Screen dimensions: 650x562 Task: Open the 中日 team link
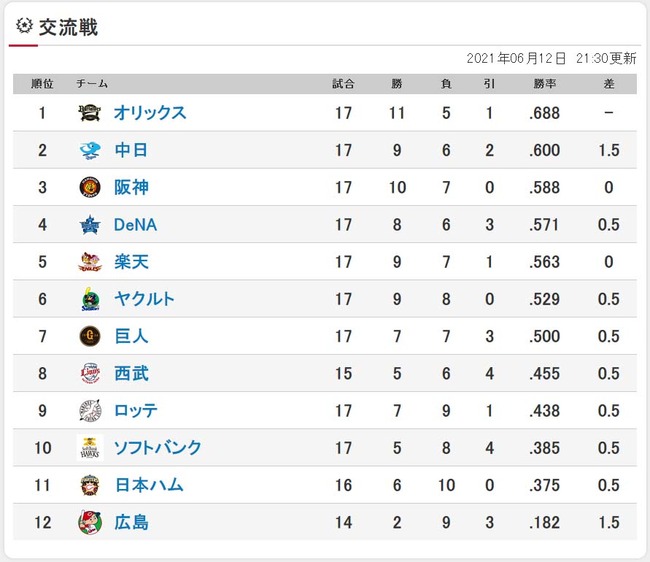(131, 151)
